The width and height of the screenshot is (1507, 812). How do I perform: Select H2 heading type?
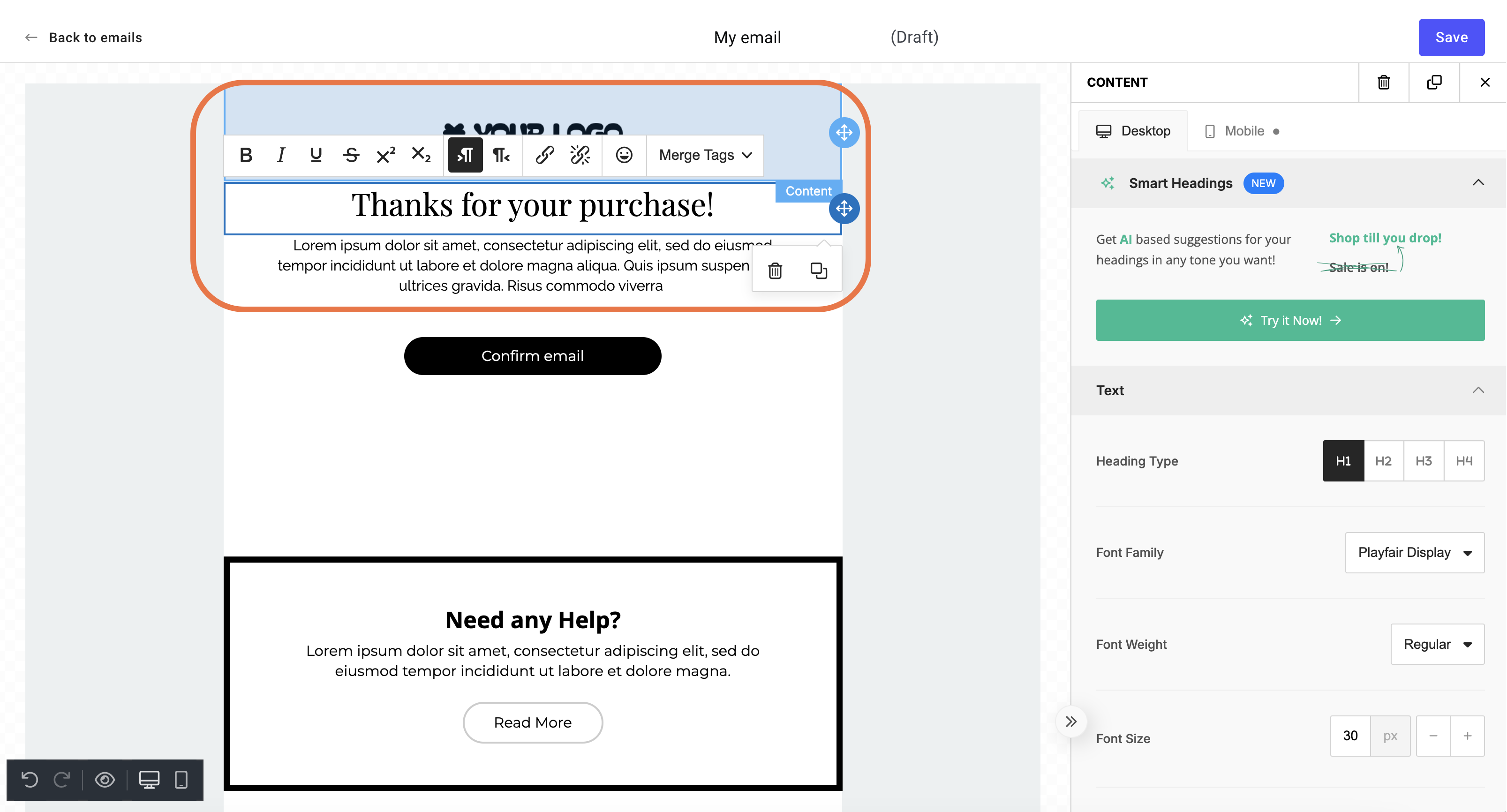click(1384, 461)
